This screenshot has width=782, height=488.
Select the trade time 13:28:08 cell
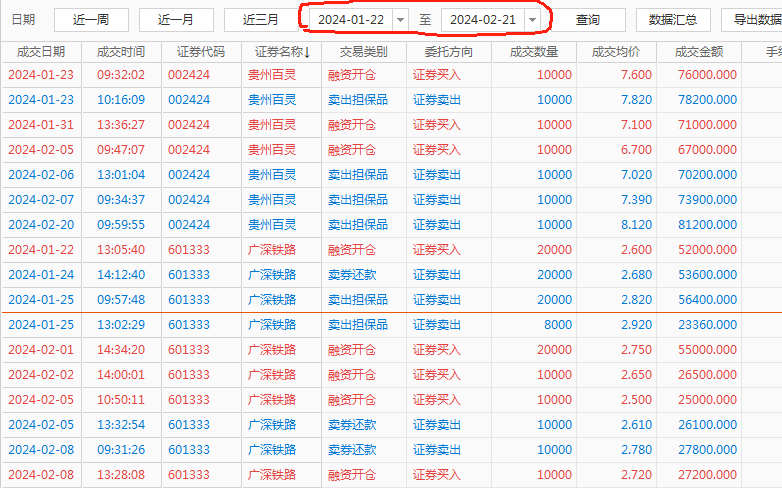[x=121, y=475]
